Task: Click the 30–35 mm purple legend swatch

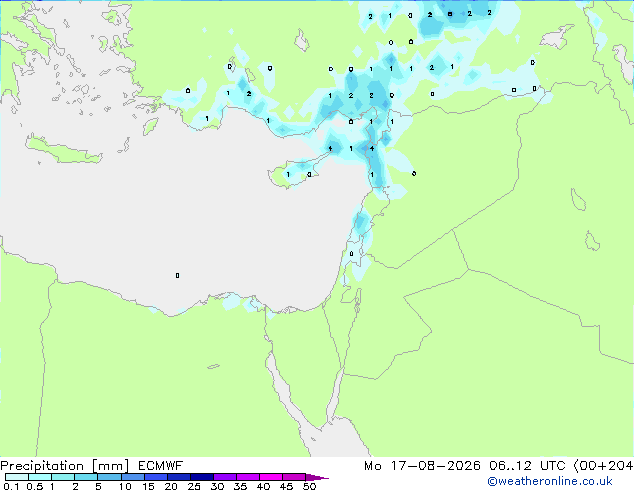Action: 225,477
